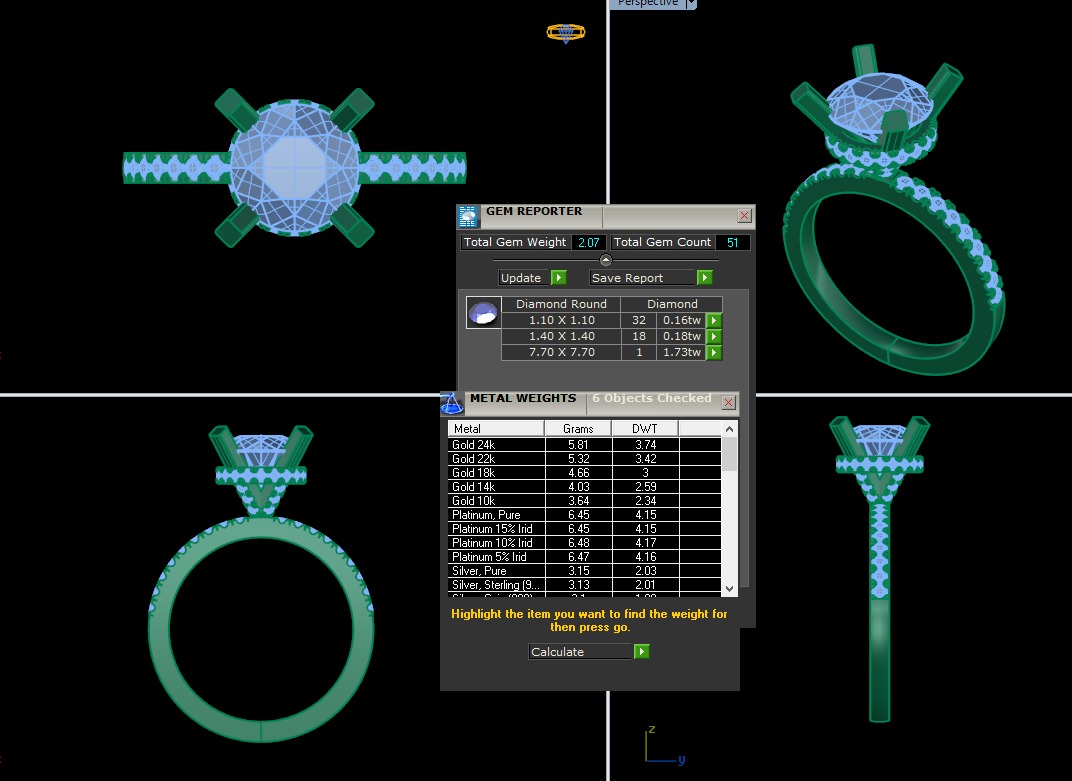Close the Metal Weights panel
This screenshot has width=1072, height=781.
pos(728,403)
